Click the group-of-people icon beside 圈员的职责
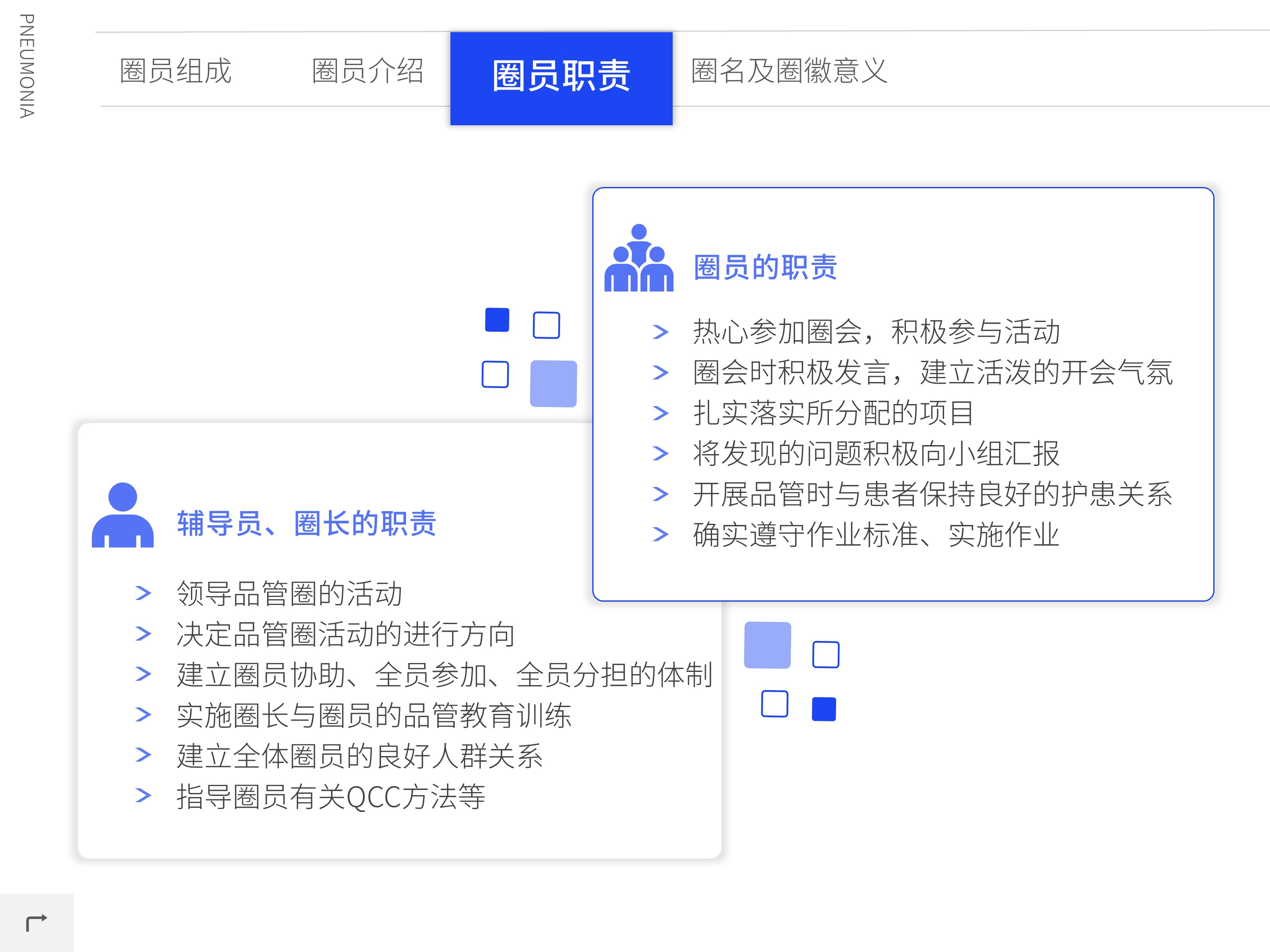Image resolution: width=1270 pixels, height=952 pixels. [638, 258]
